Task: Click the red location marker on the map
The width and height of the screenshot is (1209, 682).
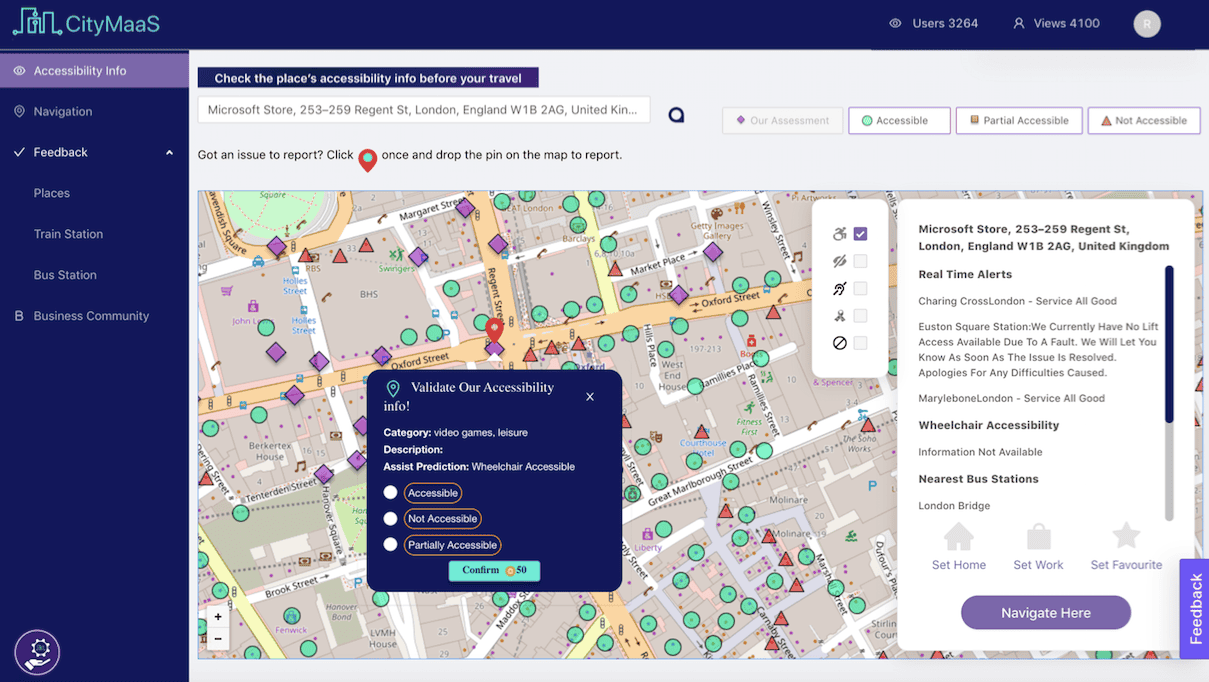Action: click(494, 329)
